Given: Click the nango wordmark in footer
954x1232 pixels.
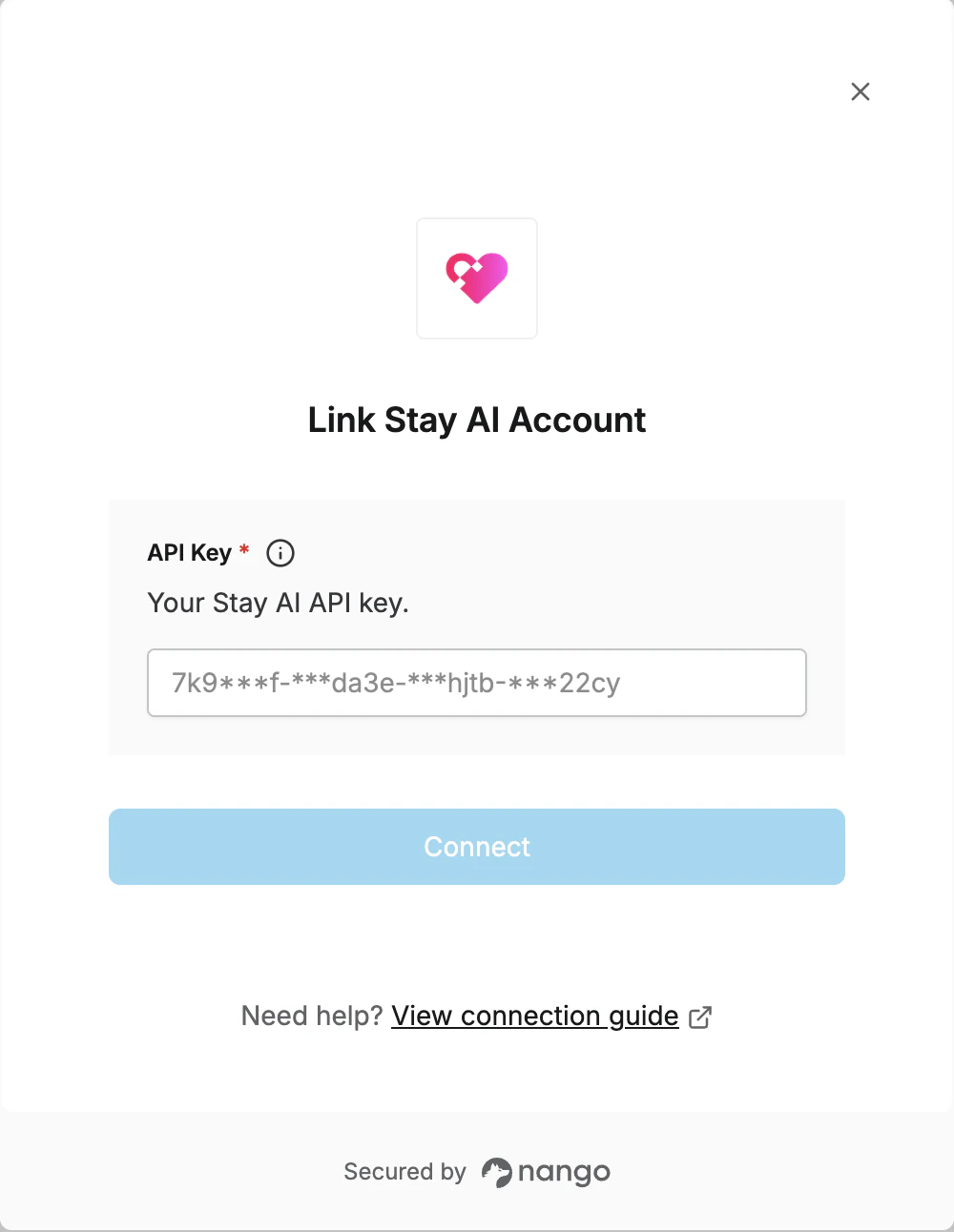Looking at the screenshot, I should click(564, 1173).
